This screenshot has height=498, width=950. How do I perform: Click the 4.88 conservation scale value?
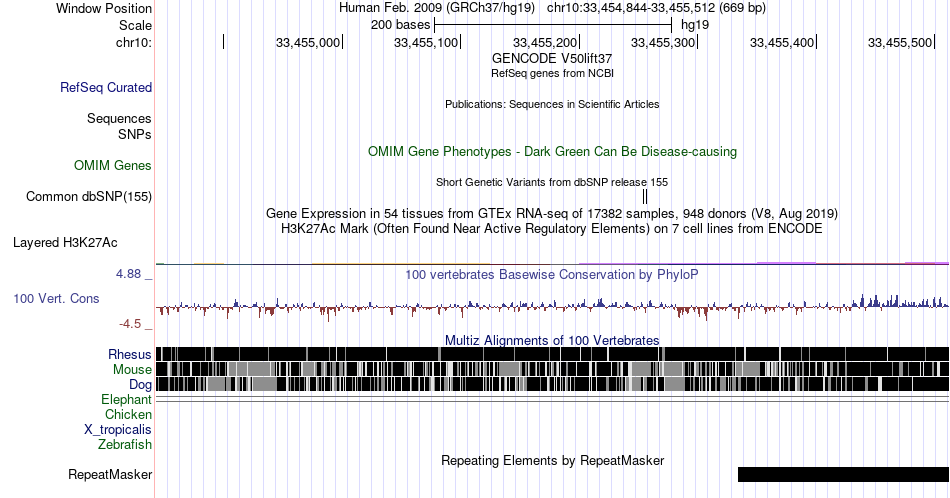(128, 274)
